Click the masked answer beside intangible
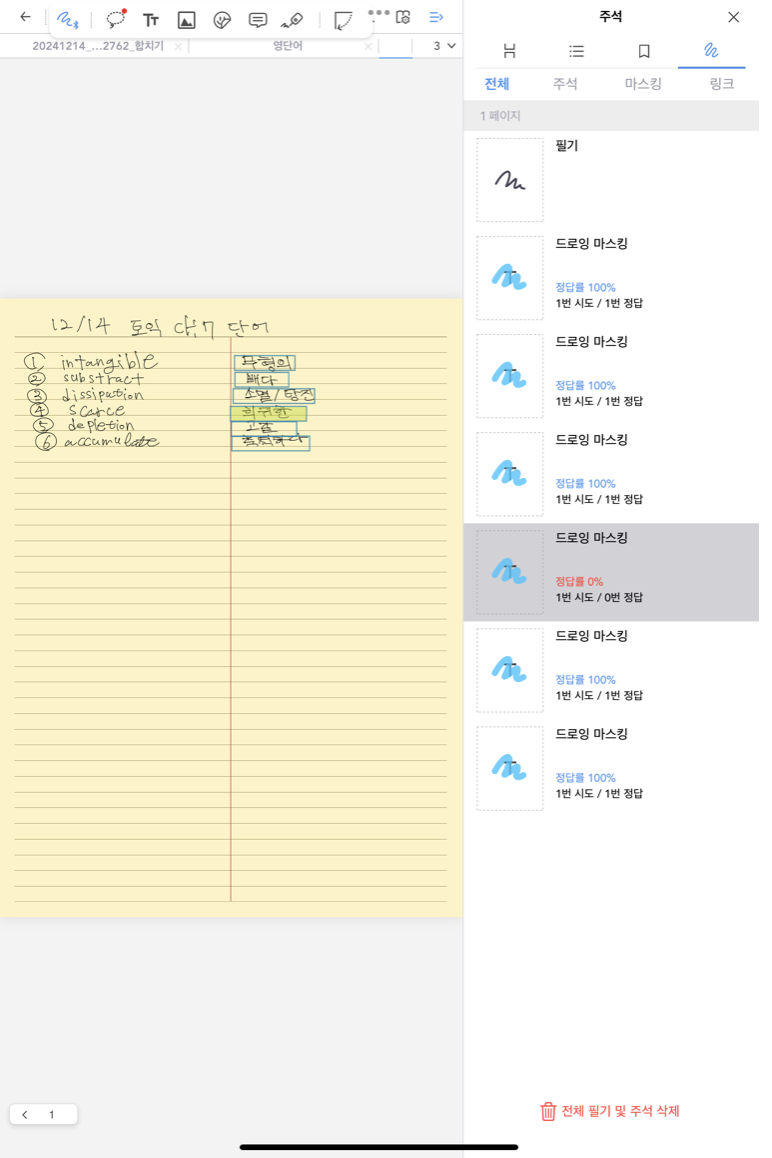Screen dimensions: 772x1158 tap(264, 363)
